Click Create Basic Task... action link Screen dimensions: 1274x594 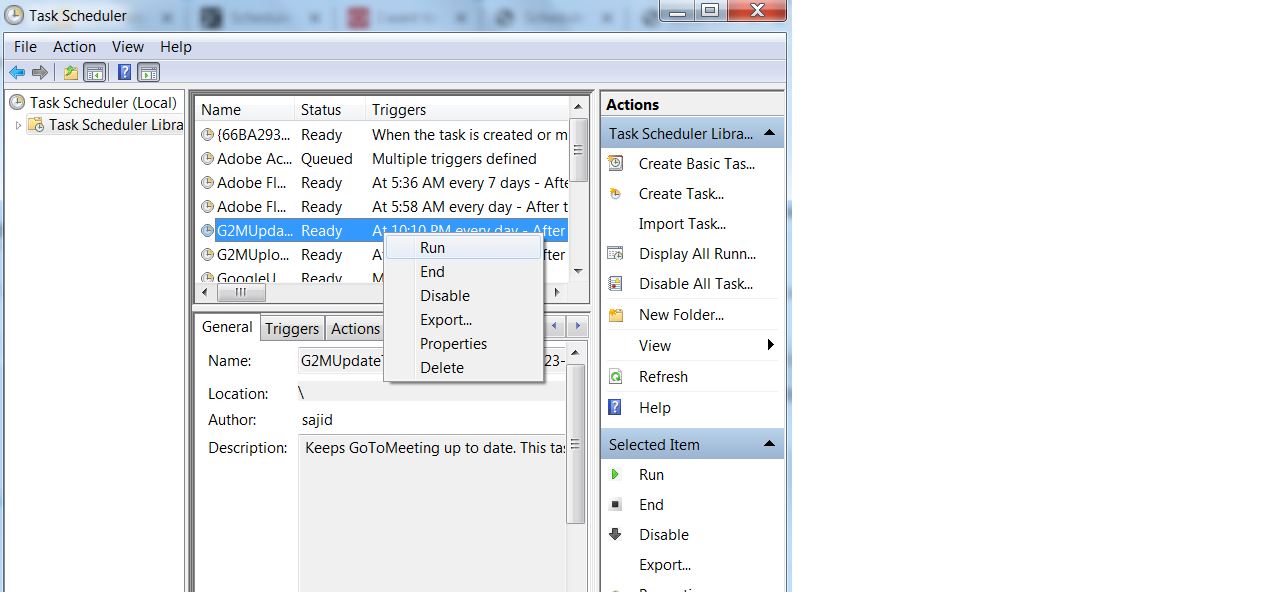(697, 164)
